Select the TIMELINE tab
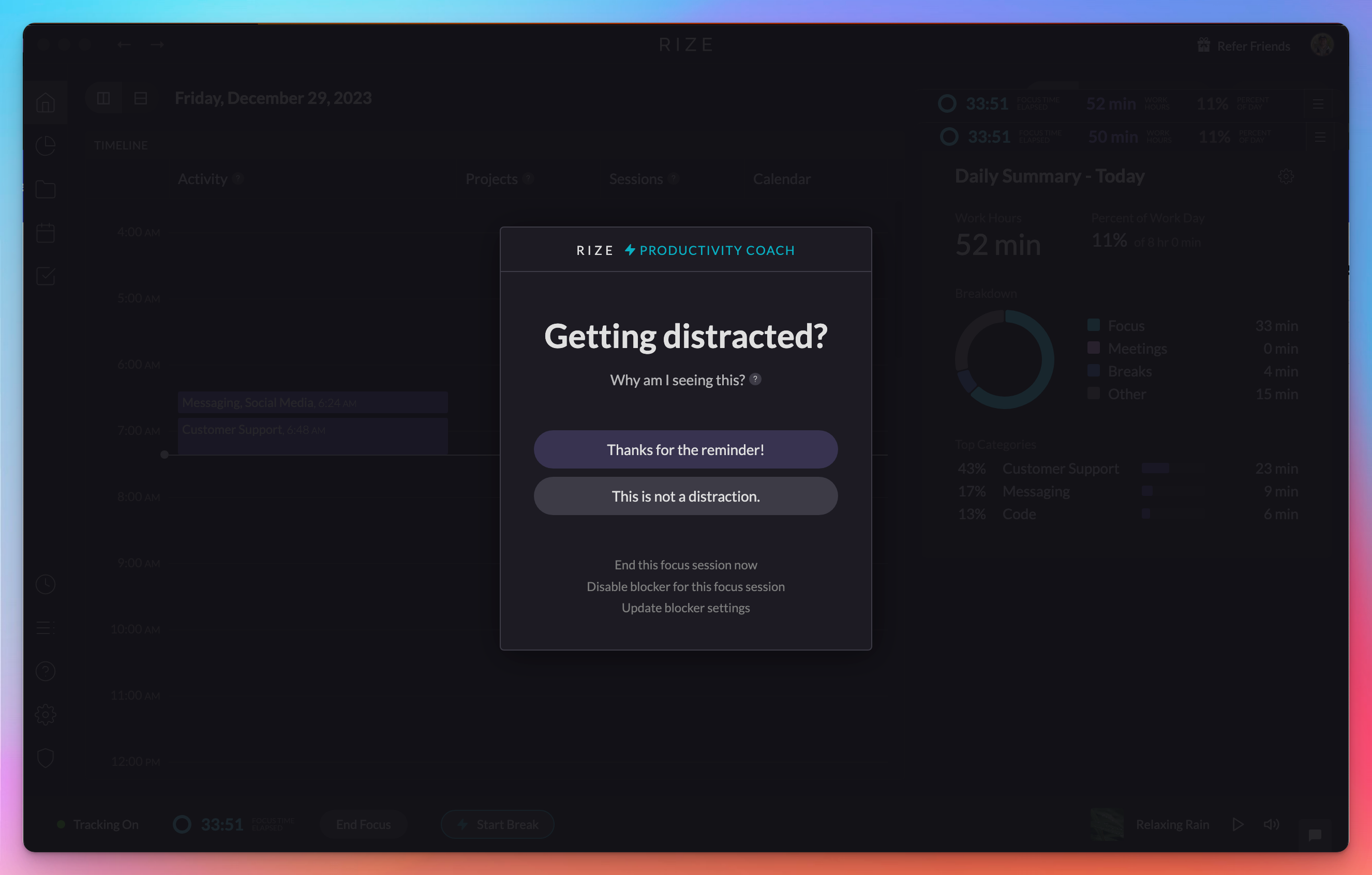This screenshot has height=875, width=1372. tap(121, 145)
